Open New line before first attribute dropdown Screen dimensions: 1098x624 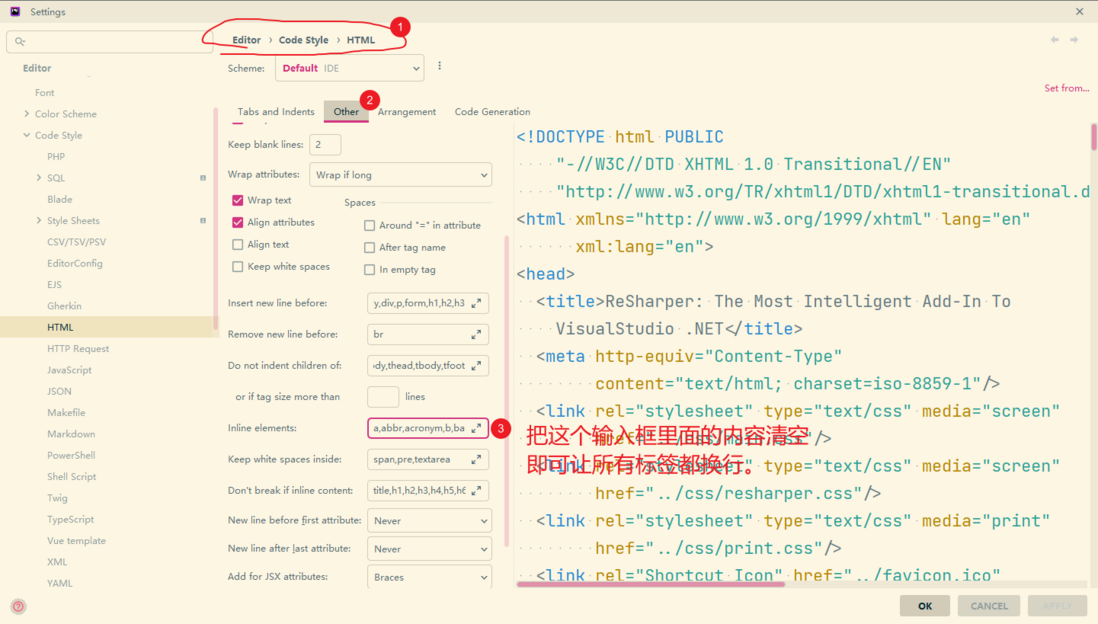coord(429,521)
